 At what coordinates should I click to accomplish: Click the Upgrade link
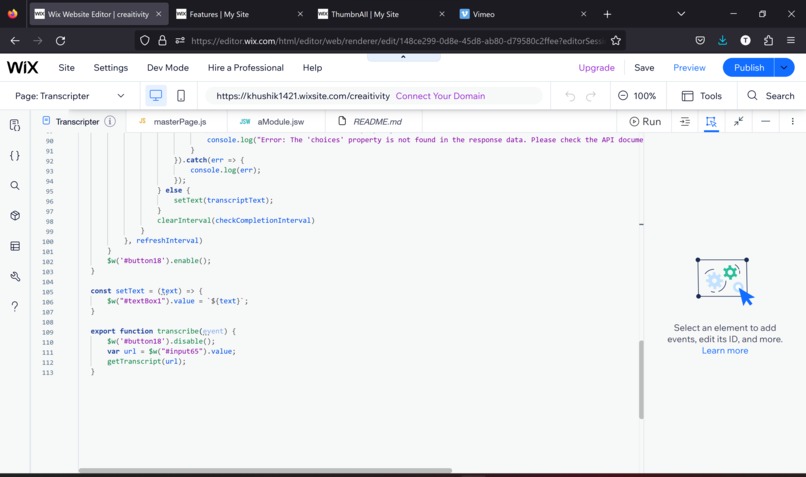coord(596,67)
